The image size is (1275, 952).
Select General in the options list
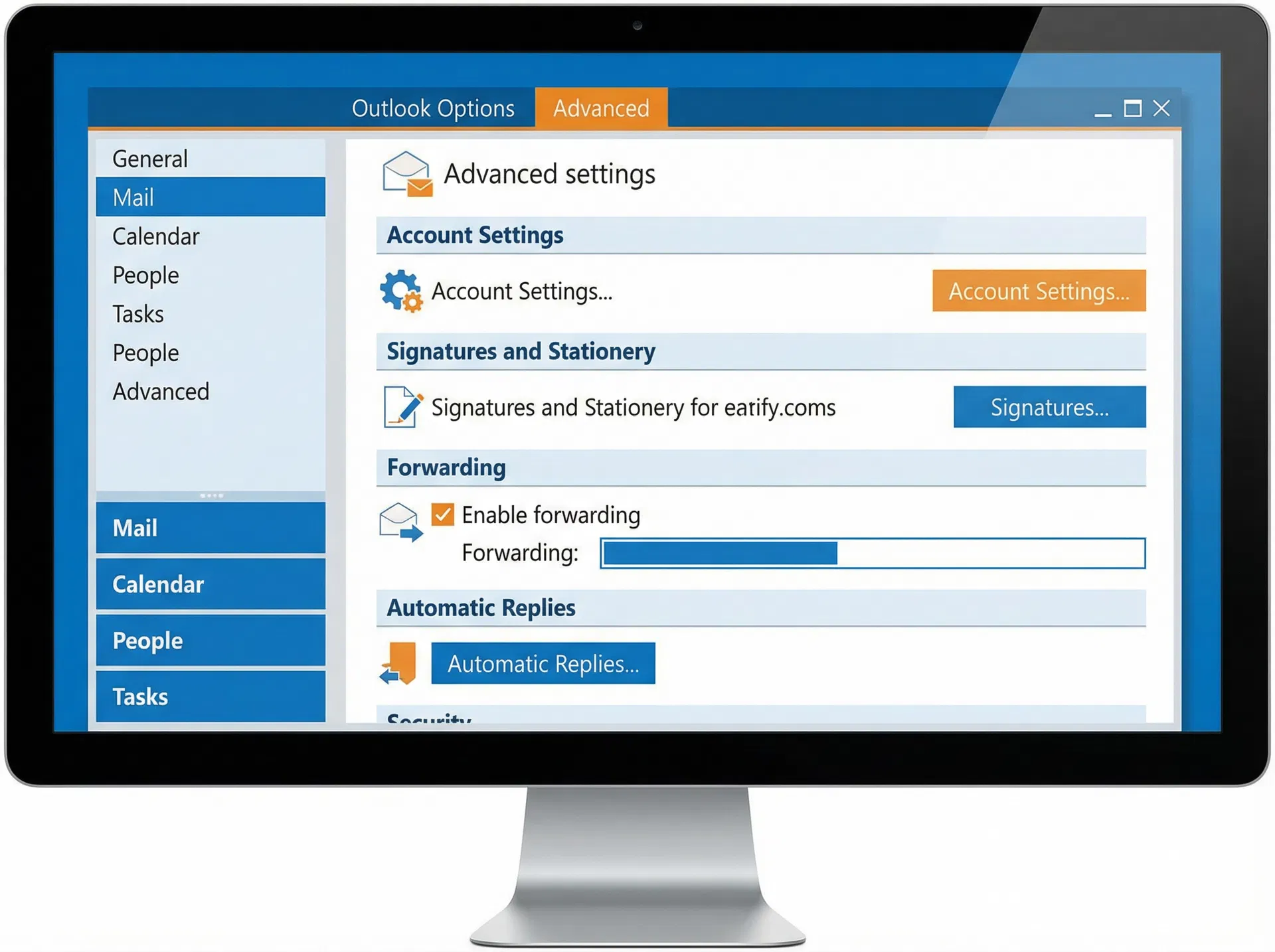tap(211, 159)
